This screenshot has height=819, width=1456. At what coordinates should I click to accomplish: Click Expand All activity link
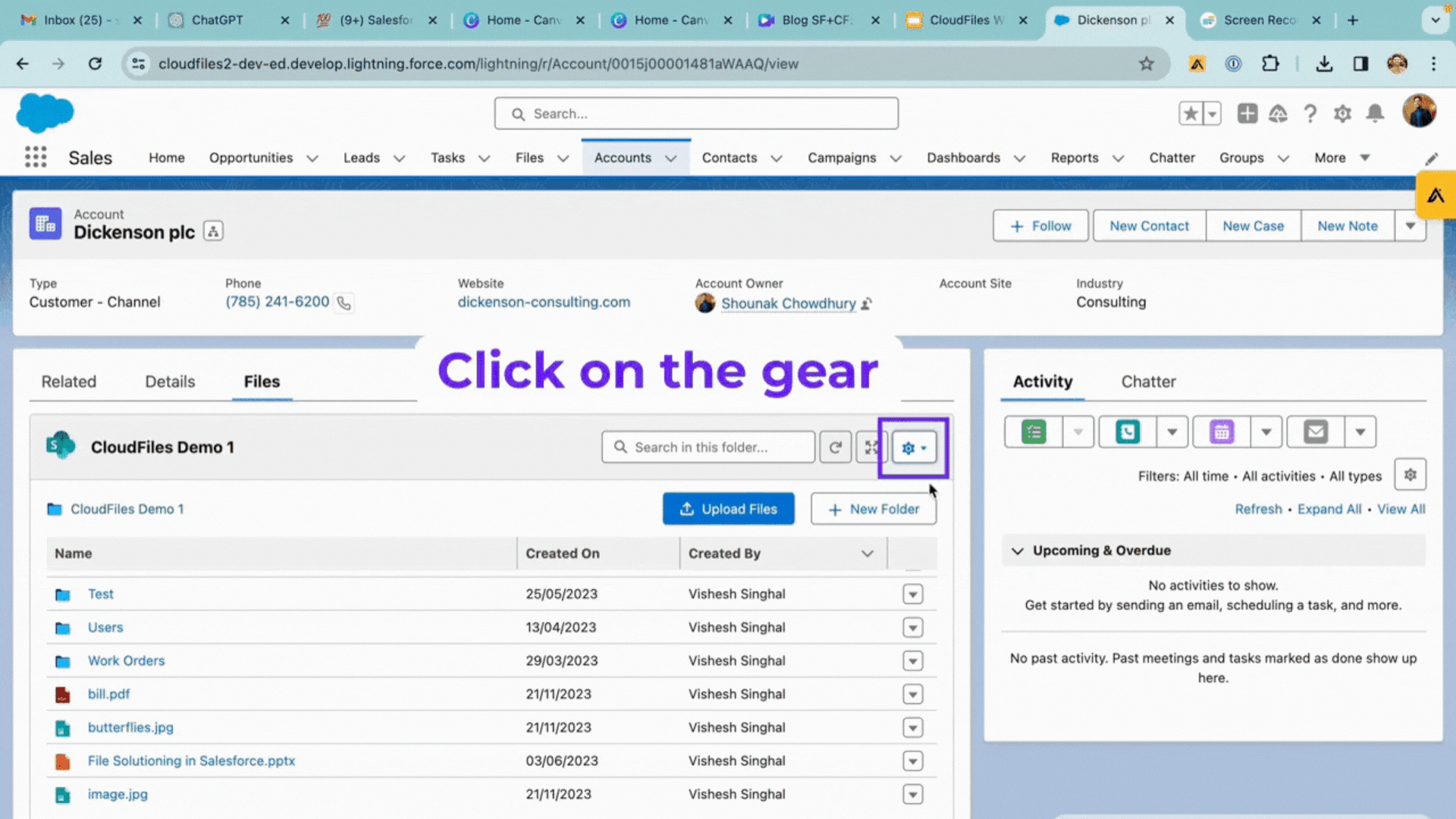coord(1329,509)
